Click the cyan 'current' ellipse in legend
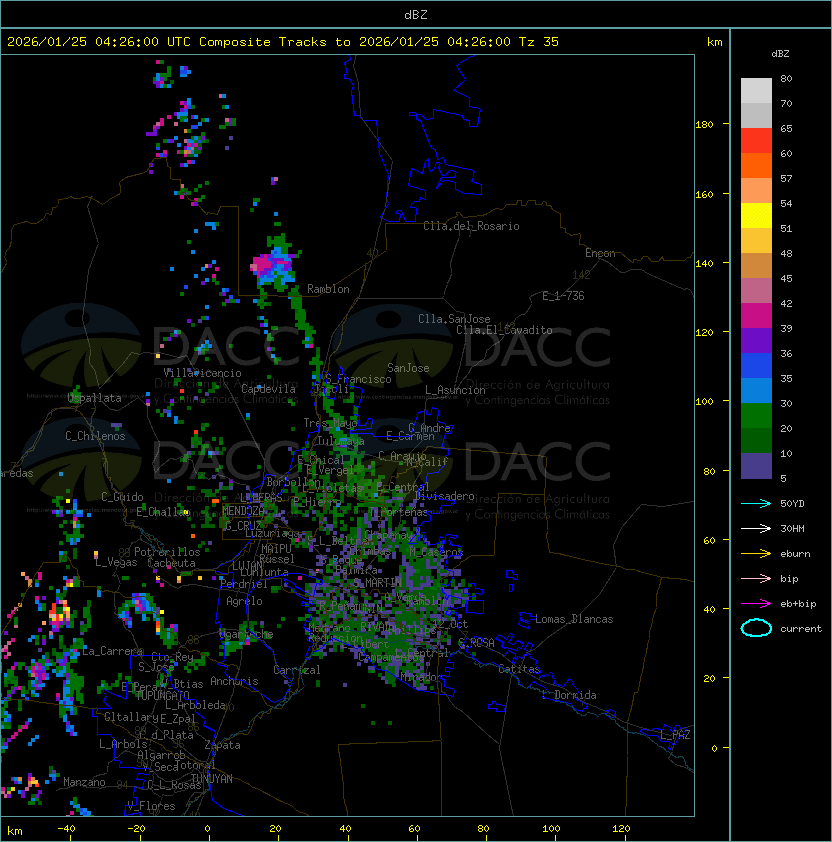832x842 pixels. point(756,628)
